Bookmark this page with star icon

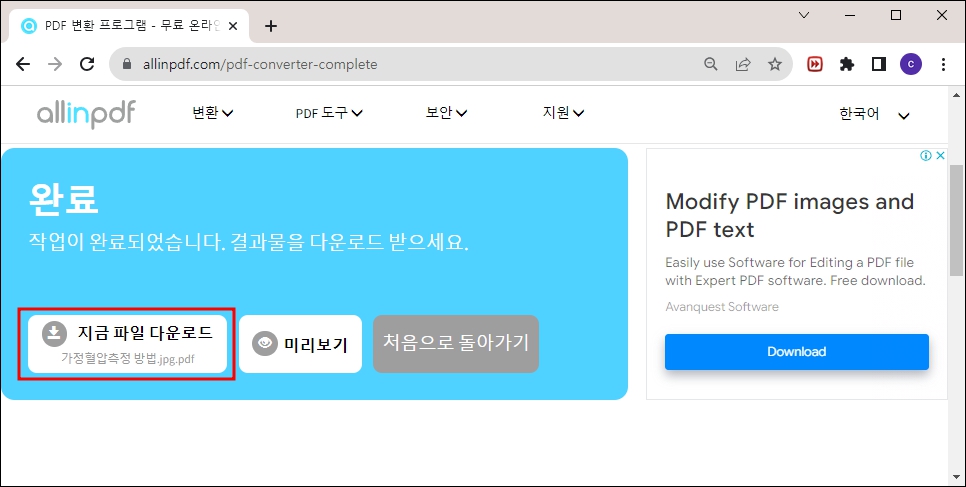[775, 64]
